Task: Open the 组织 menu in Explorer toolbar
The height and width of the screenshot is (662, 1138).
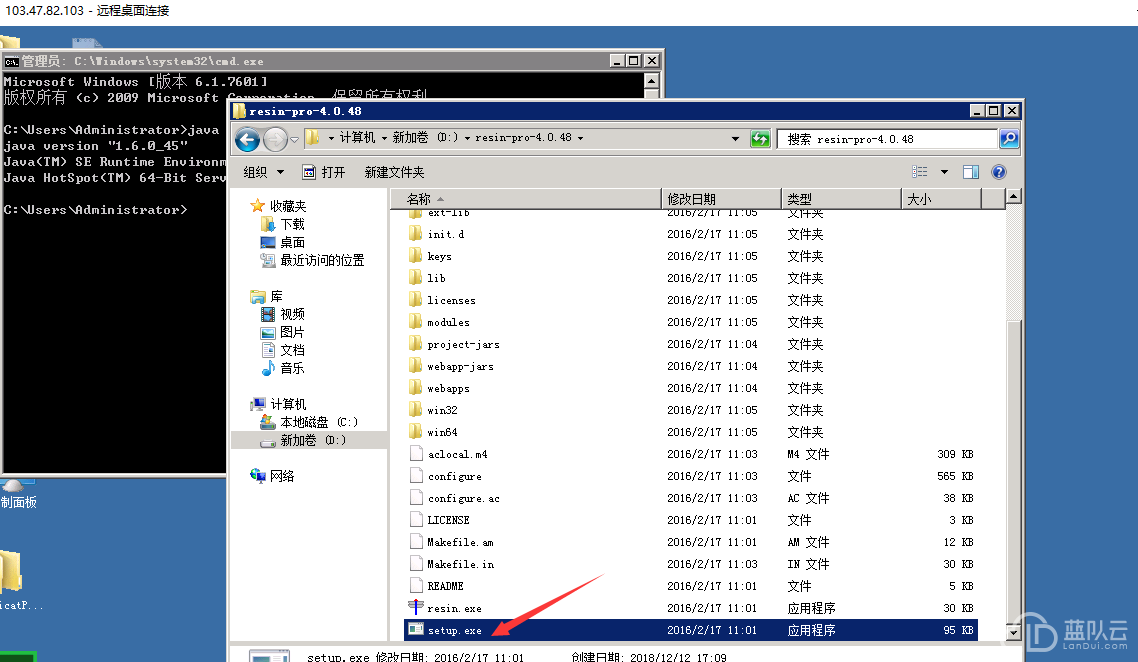Action: tap(263, 172)
